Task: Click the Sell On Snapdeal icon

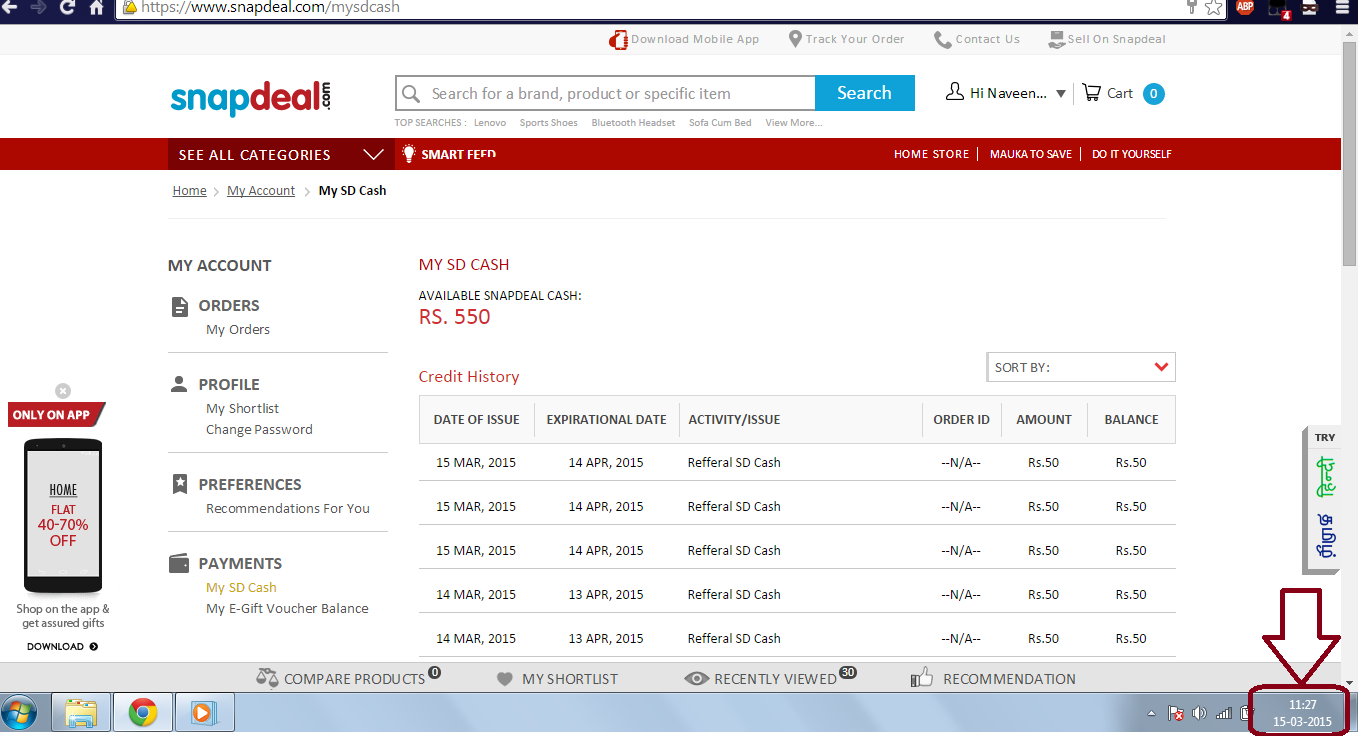Action: tap(1057, 40)
